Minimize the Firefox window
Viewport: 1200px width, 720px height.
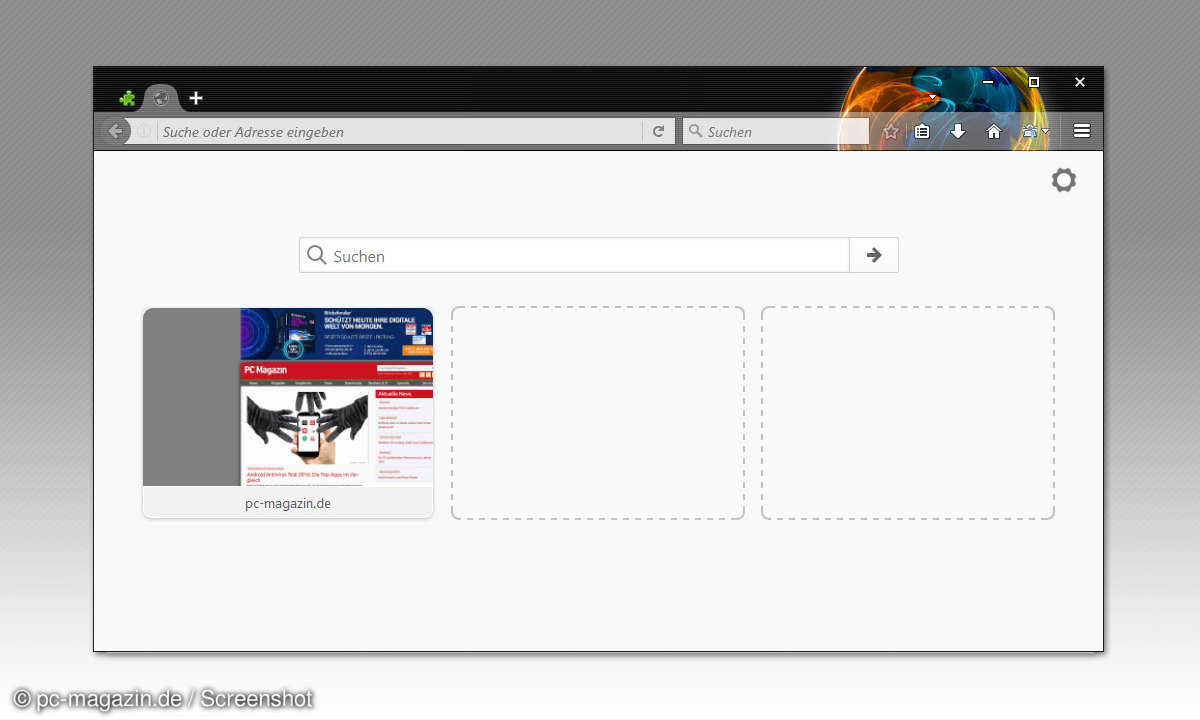tap(988, 82)
